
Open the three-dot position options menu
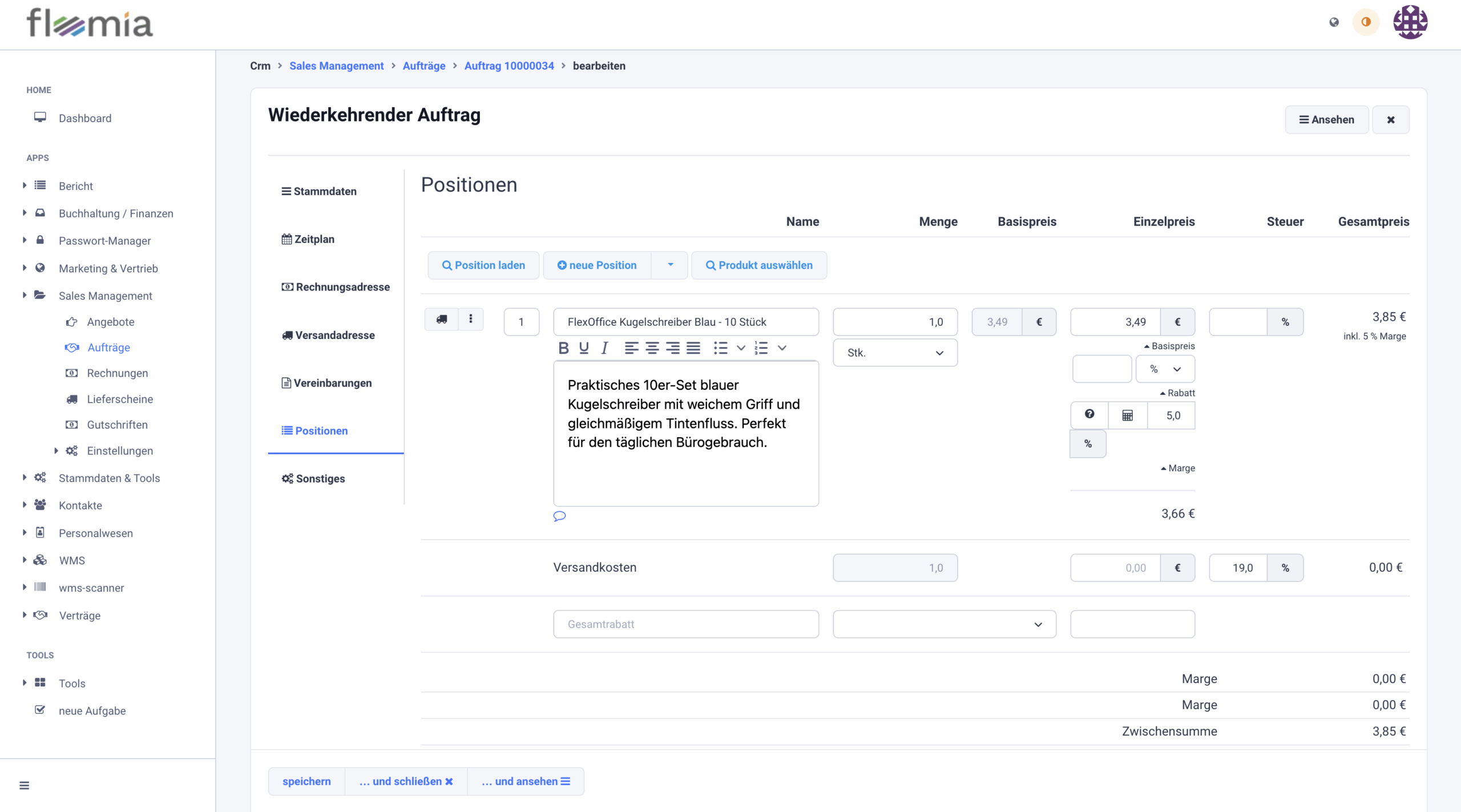[x=471, y=320]
